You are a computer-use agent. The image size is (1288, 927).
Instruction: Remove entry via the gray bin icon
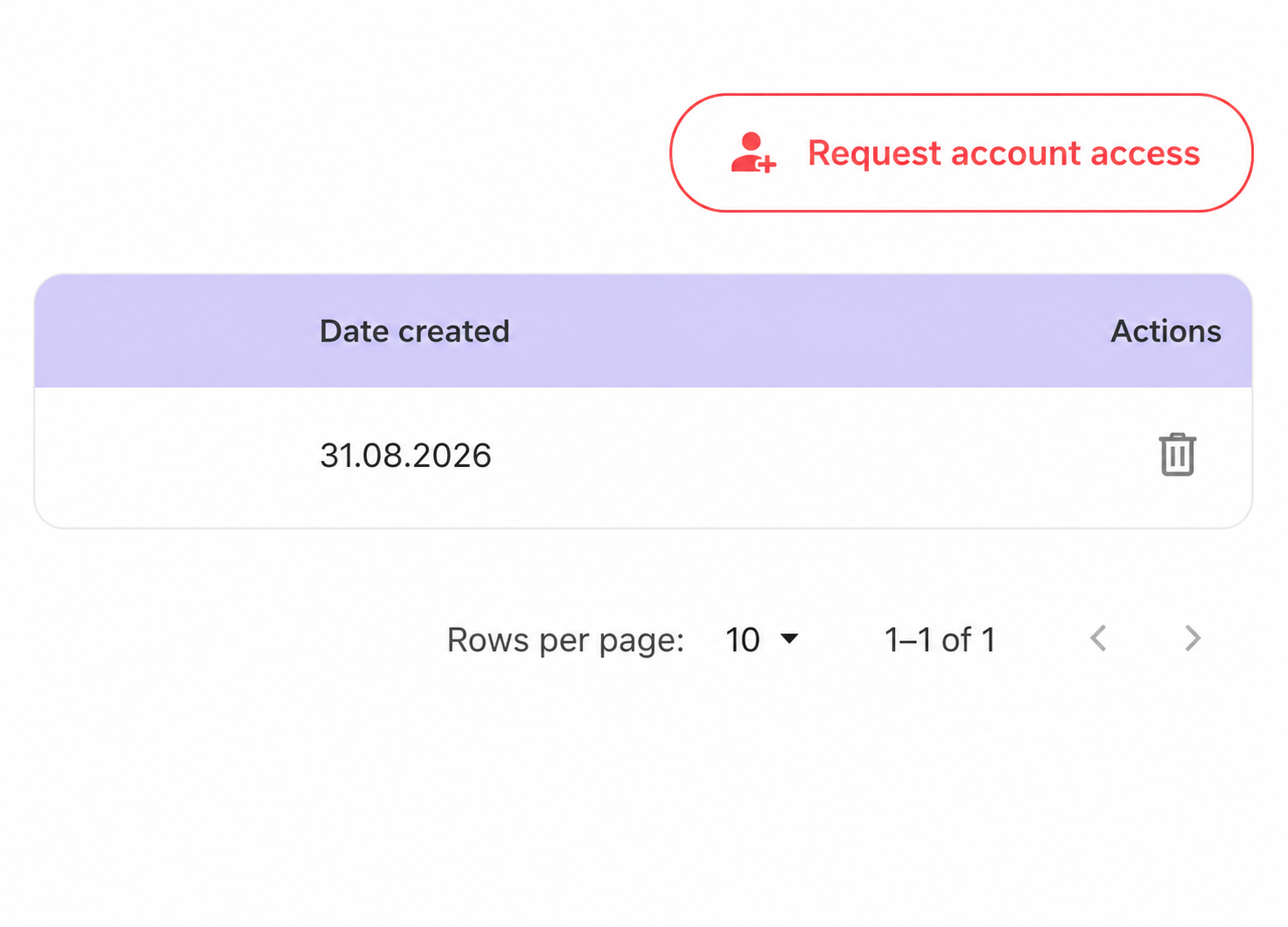[1177, 455]
